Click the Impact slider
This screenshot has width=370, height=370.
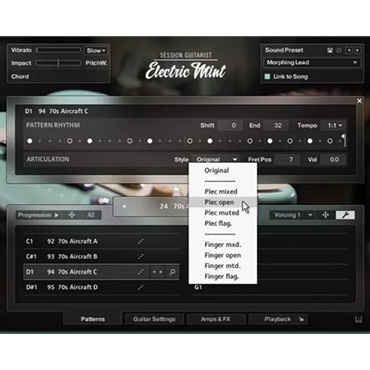(x=59, y=63)
